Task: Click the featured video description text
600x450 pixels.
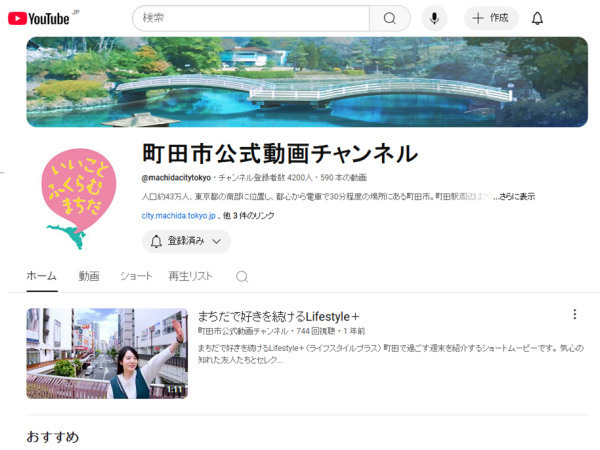Action: coord(390,354)
